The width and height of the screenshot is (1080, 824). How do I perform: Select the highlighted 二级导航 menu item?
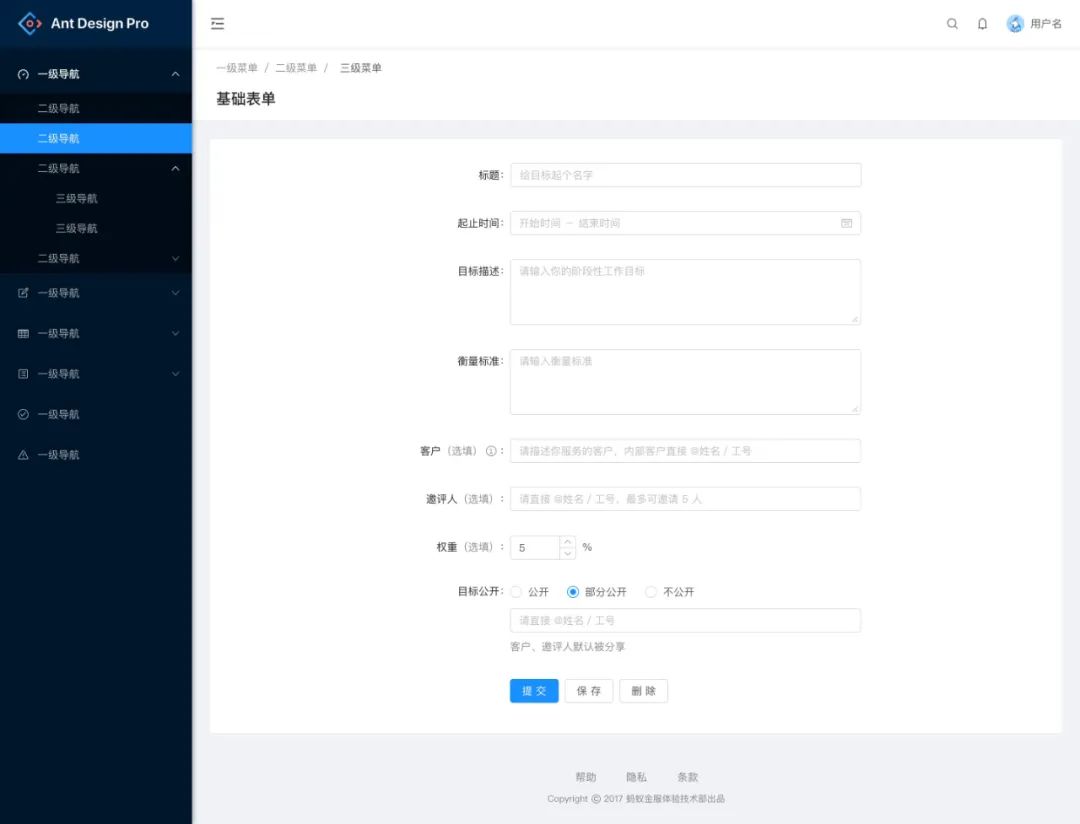click(x=96, y=138)
